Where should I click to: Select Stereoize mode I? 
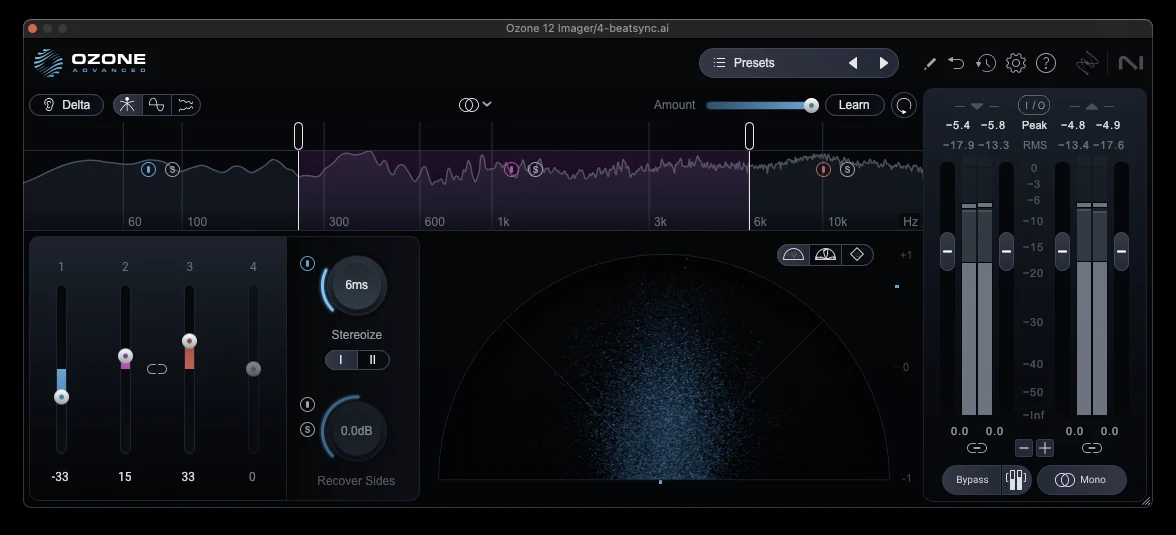pyautogui.click(x=341, y=360)
